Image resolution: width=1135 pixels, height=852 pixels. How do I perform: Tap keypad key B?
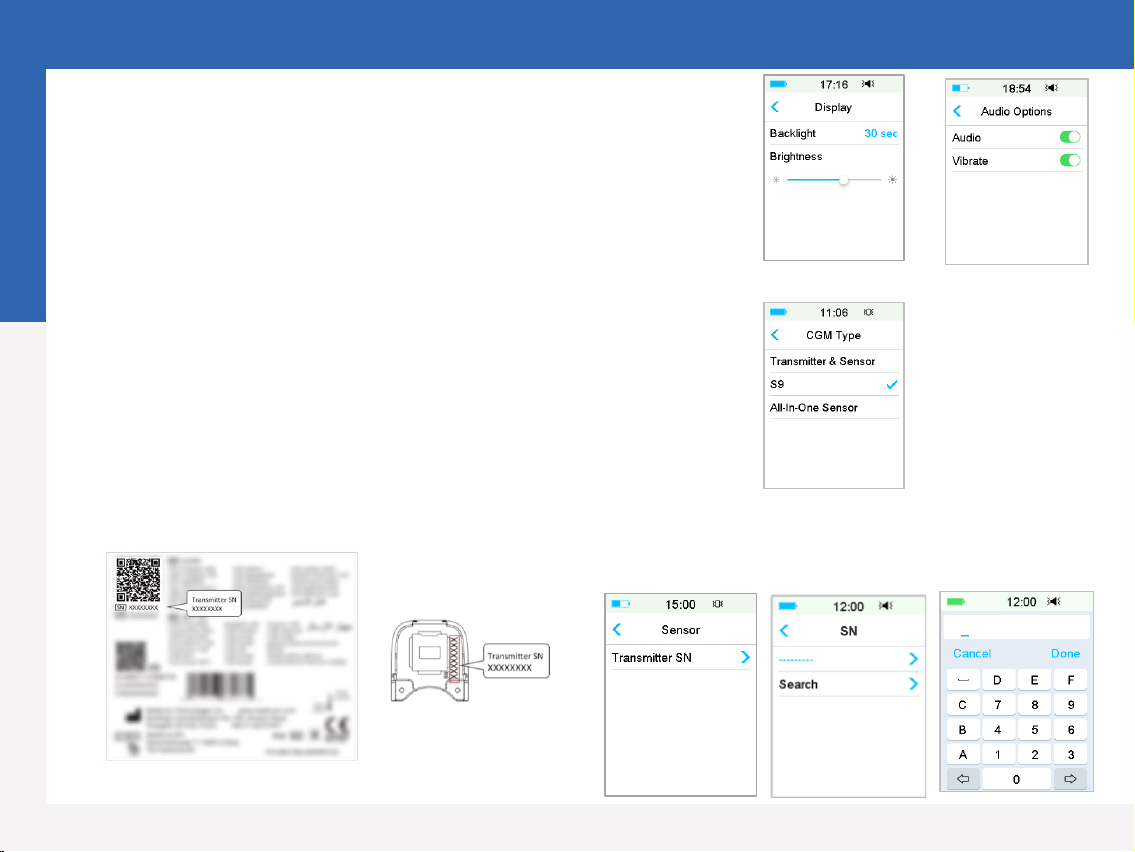click(963, 730)
